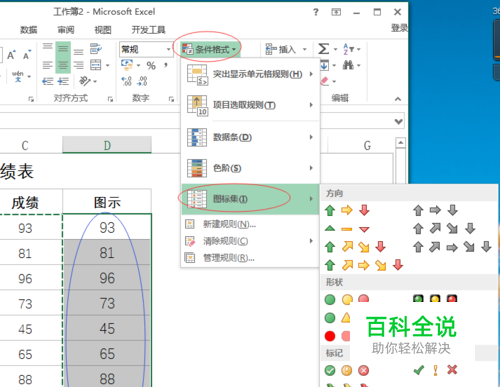Toggle wrap text
The image size is (500, 387).
(x=96, y=49)
